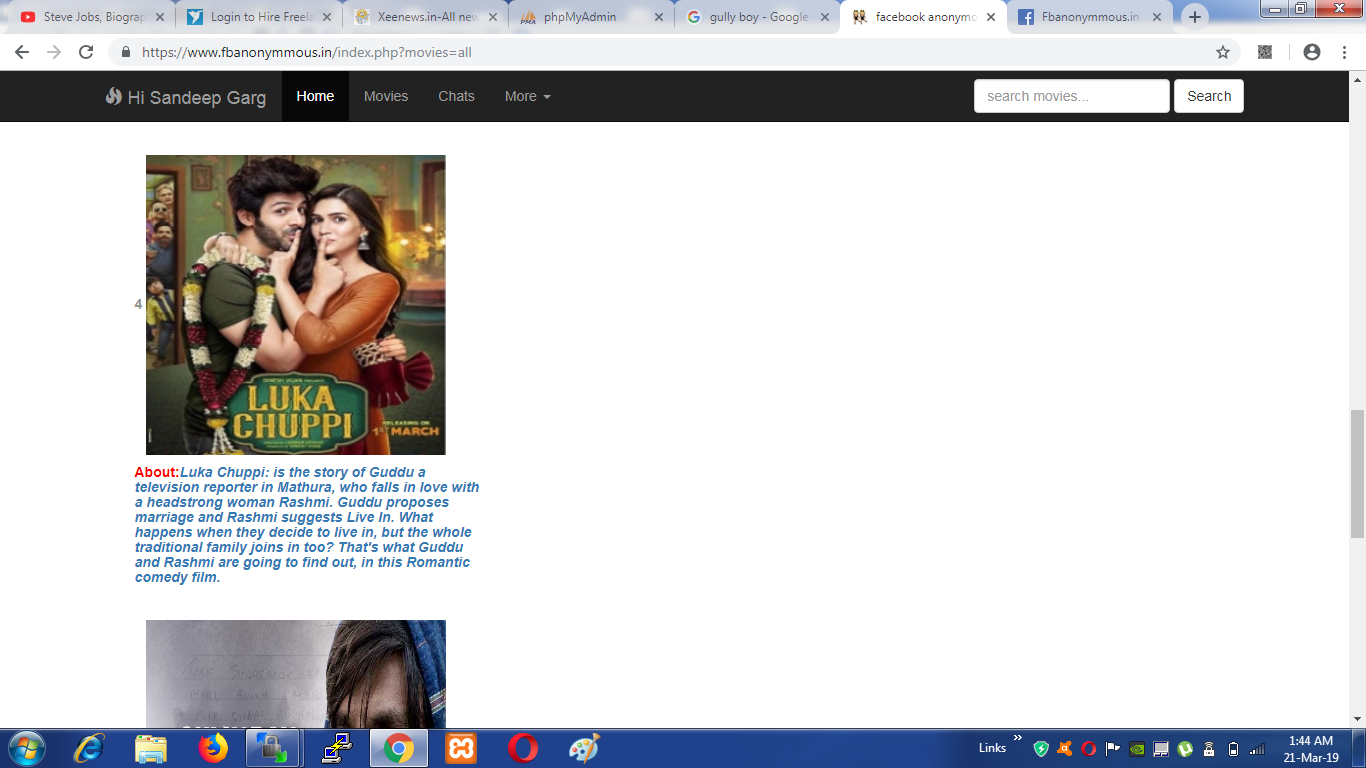Focus the search movies text field

[1071, 96]
